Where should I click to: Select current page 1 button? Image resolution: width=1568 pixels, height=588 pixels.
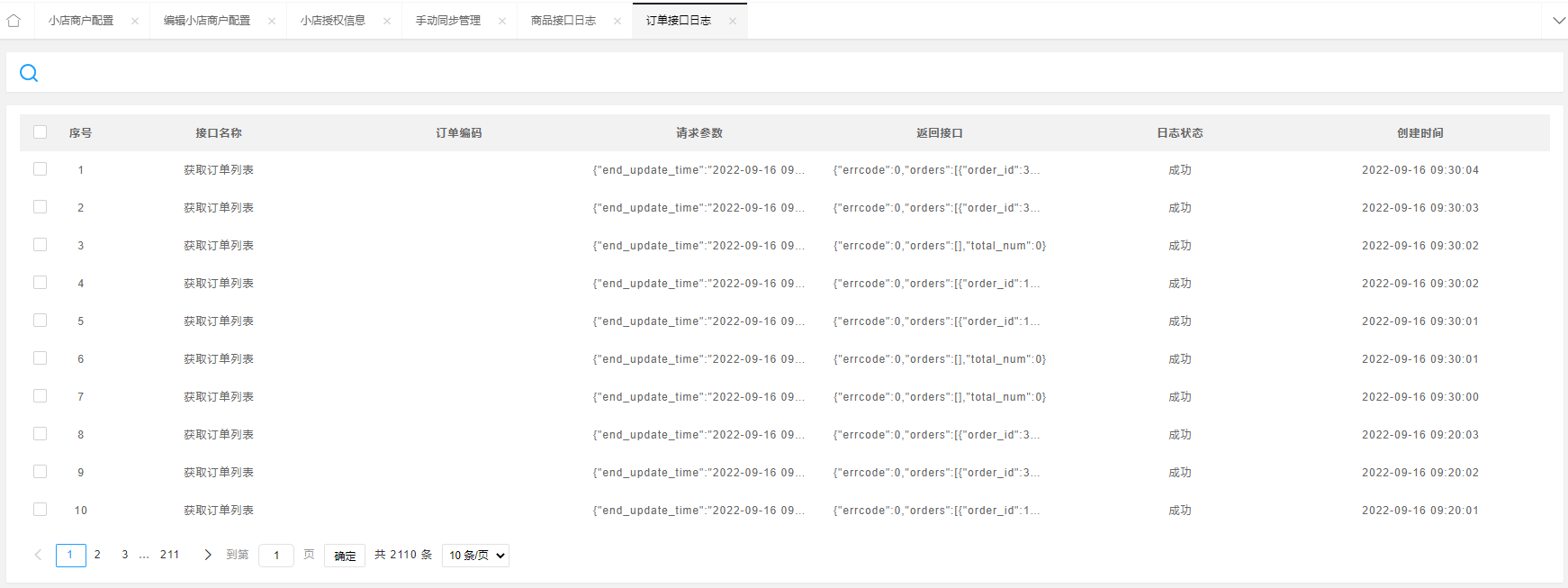coord(71,556)
